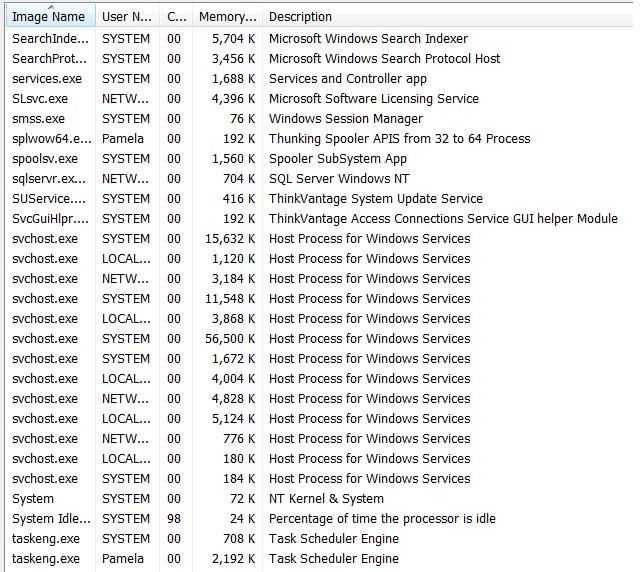
Task: Sort processes by CPU column header
Action: point(175,17)
